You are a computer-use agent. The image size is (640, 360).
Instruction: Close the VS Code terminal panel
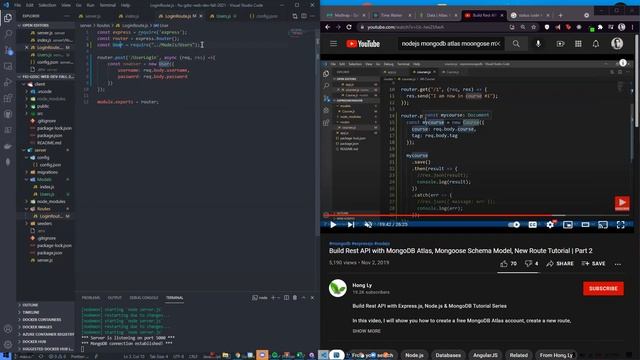pyautogui.click(x=312, y=298)
